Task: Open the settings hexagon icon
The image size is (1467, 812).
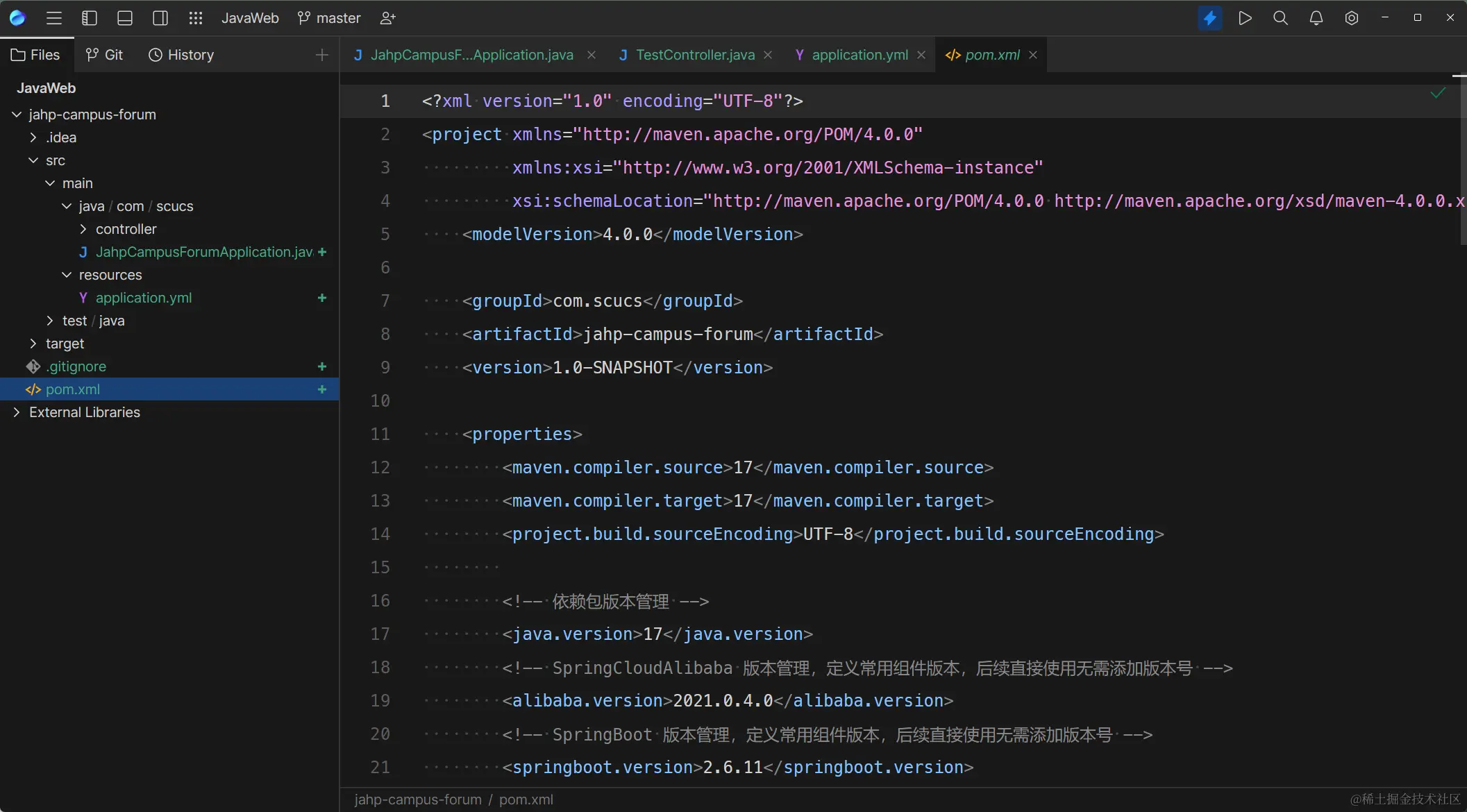Action: (x=1351, y=18)
